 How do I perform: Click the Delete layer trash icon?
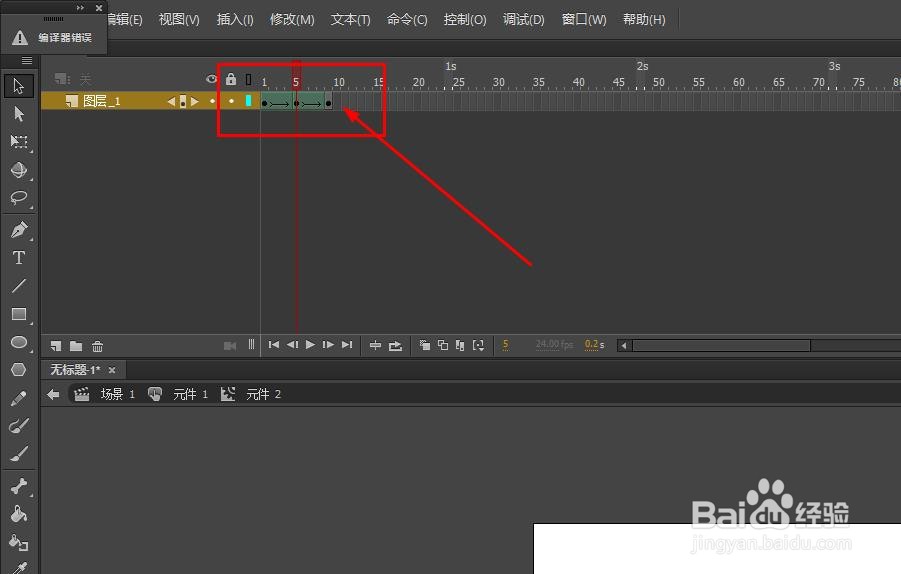point(98,346)
